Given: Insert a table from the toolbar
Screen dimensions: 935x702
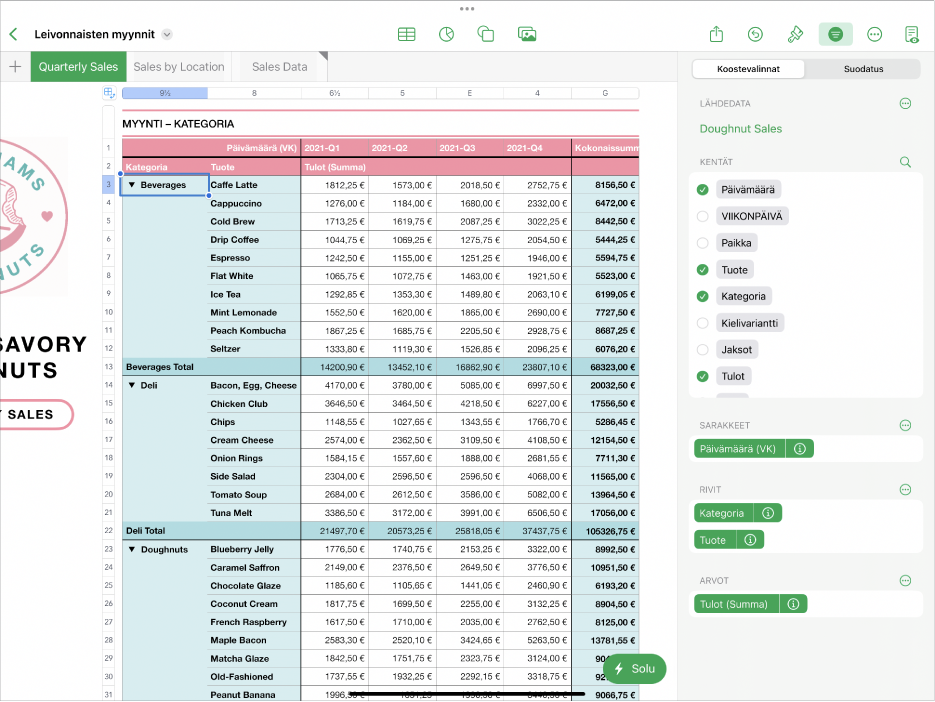Looking at the screenshot, I should [407, 35].
